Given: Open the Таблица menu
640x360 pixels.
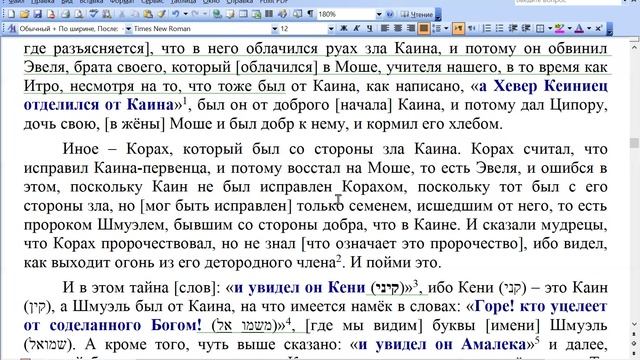Looking at the screenshot, I should pos(183,2).
